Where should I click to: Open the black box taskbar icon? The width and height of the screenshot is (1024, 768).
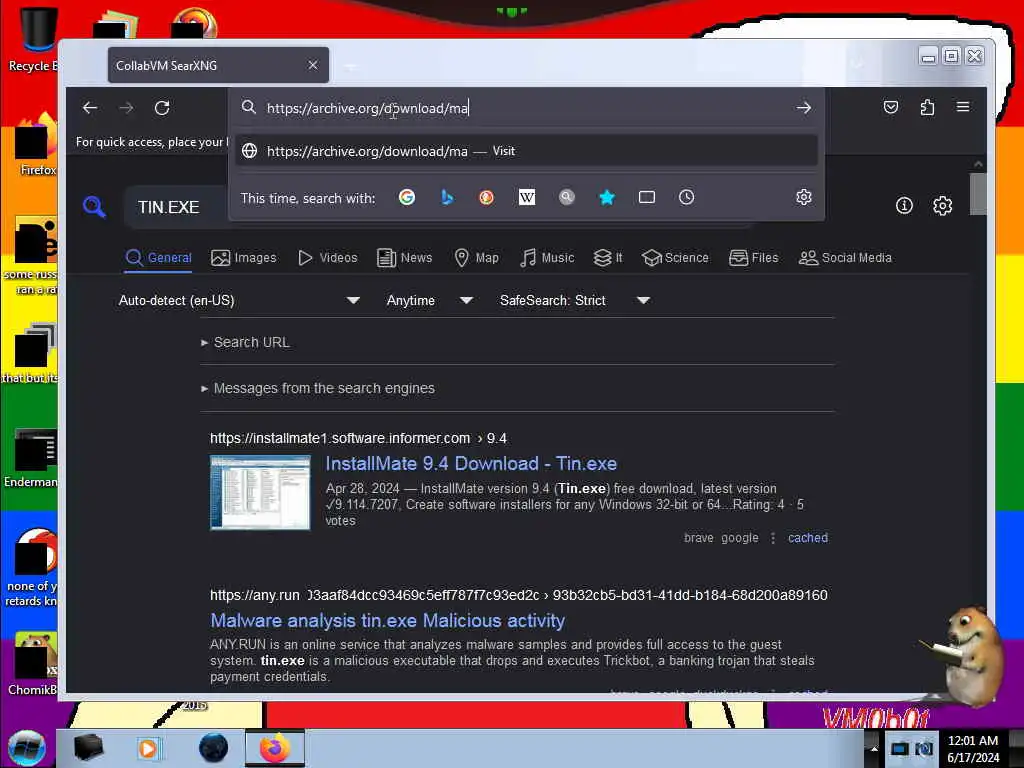(x=88, y=748)
